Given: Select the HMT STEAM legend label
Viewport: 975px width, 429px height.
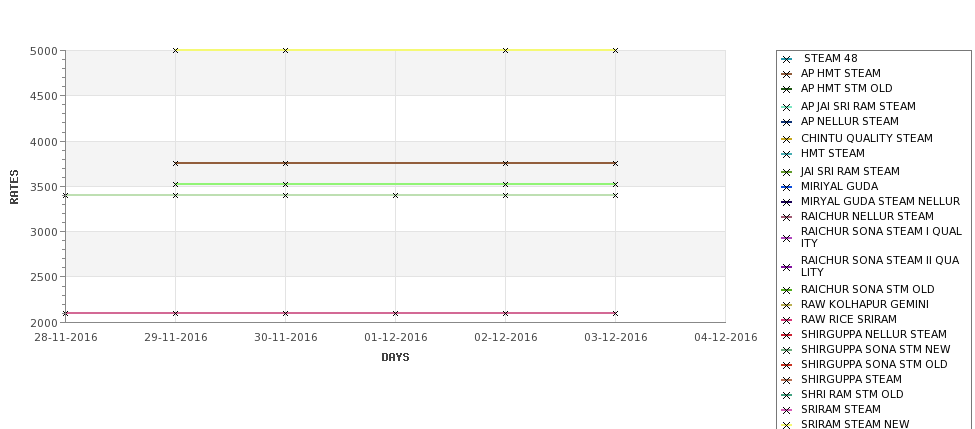Looking at the screenshot, I should click(x=833, y=153).
